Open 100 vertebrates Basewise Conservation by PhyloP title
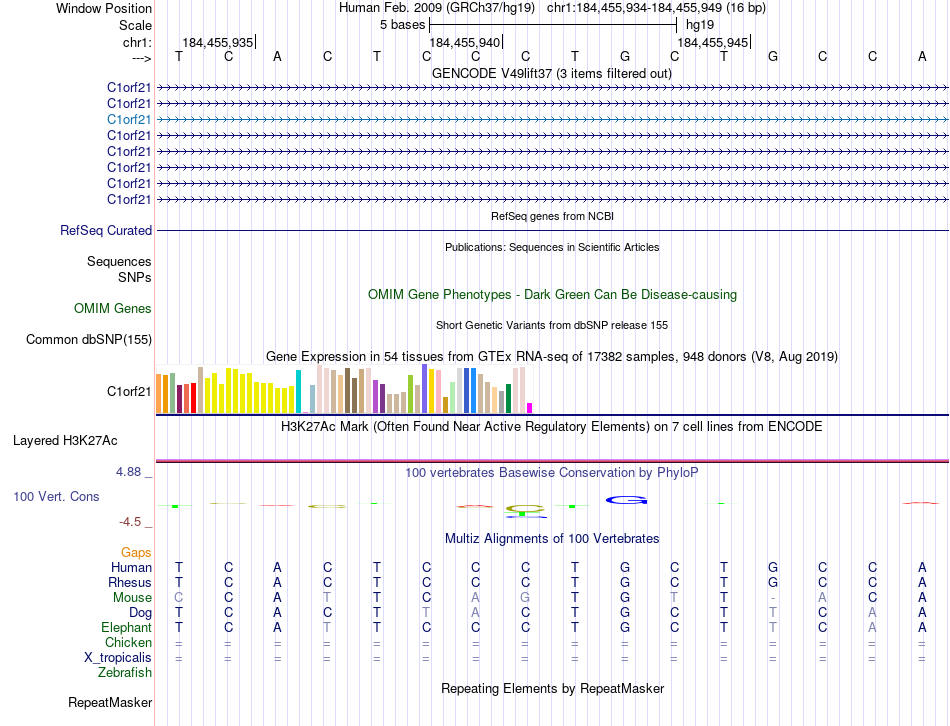Screen dimensions: 950x726 552,473
